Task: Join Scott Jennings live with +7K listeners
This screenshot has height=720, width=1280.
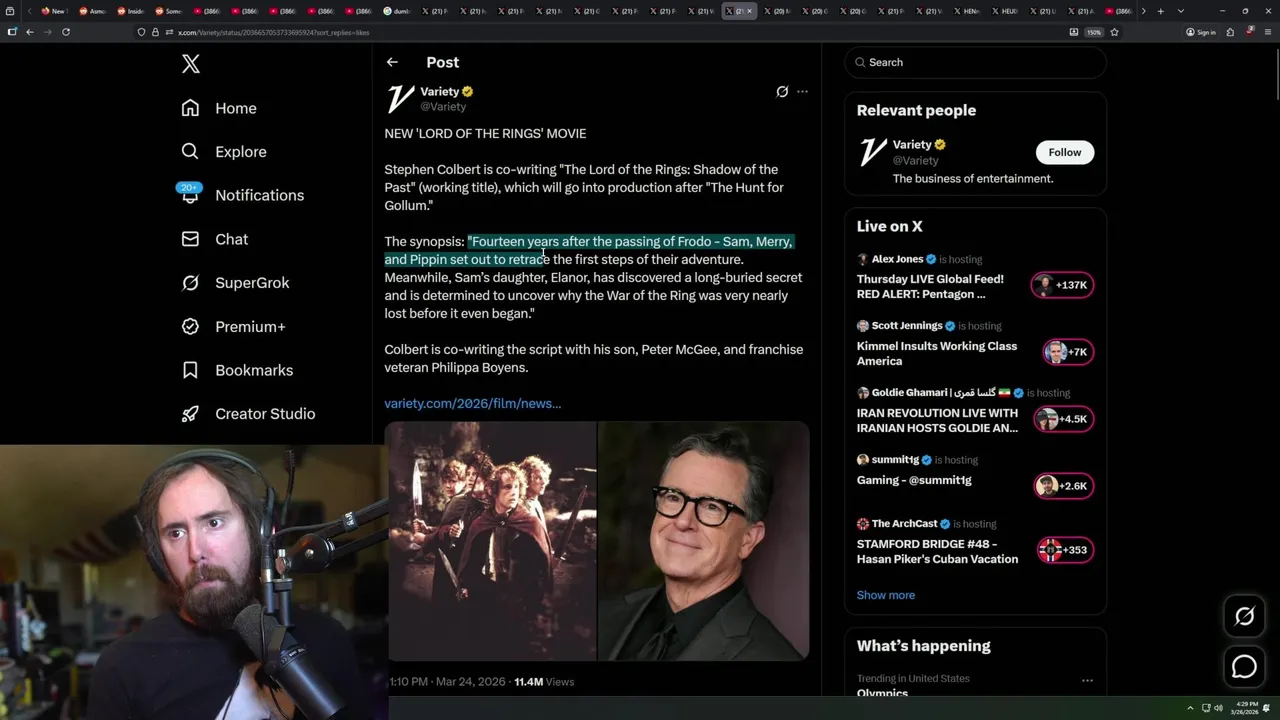Action: click(1067, 352)
